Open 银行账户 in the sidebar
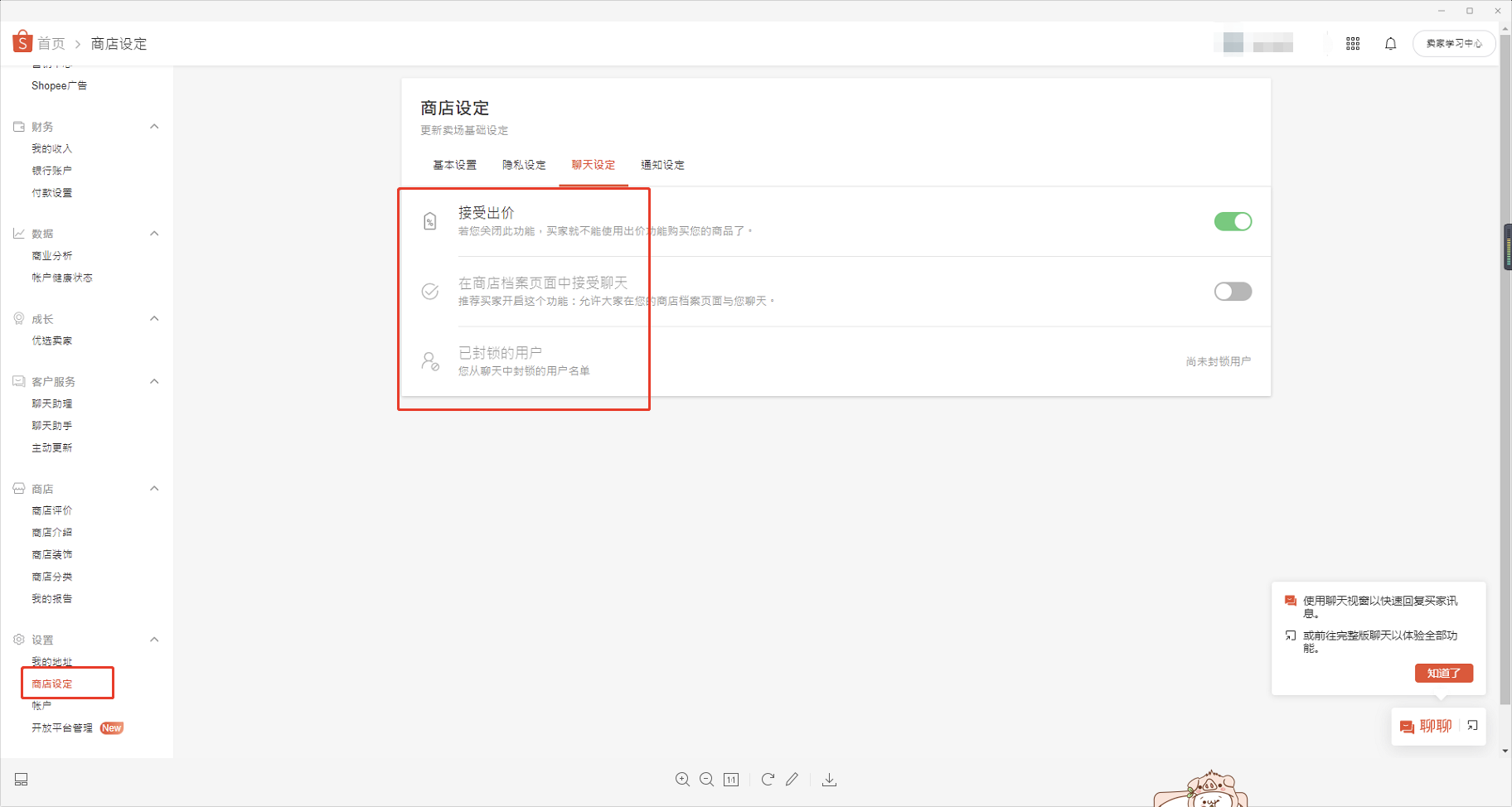The height and width of the screenshot is (807, 1512). coord(51,170)
